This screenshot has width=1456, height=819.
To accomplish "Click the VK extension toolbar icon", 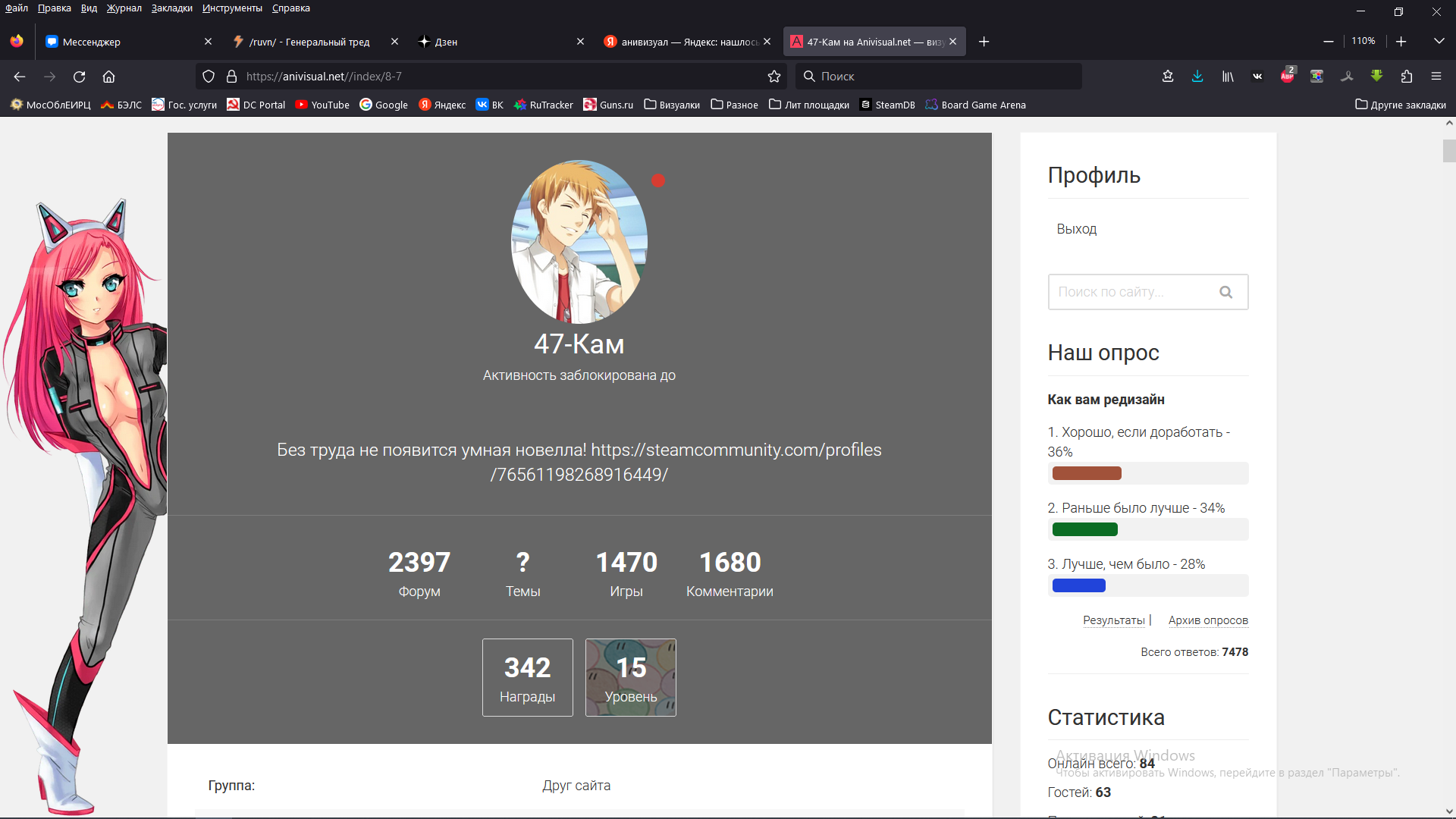I will tap(1257, 76).
